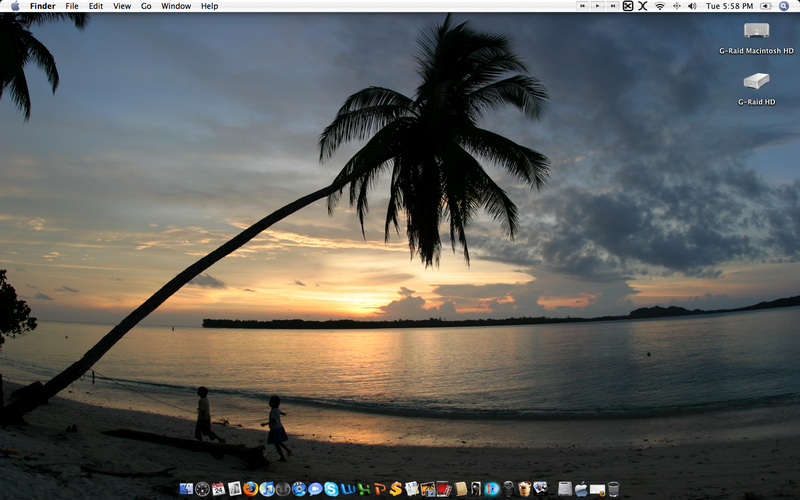Screen dimensions: 800x500
Task: Launch Firefox from the Dock
Action: [x=250, y=489]
